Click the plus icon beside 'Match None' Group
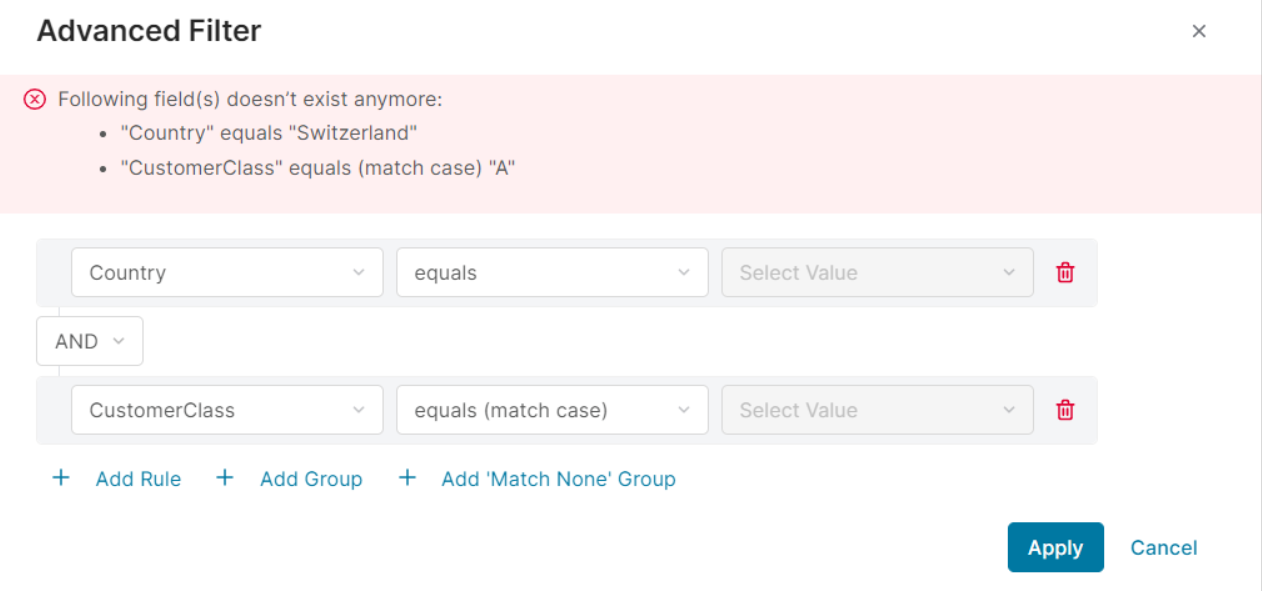1262x591 pixels. tap(407, 478)
